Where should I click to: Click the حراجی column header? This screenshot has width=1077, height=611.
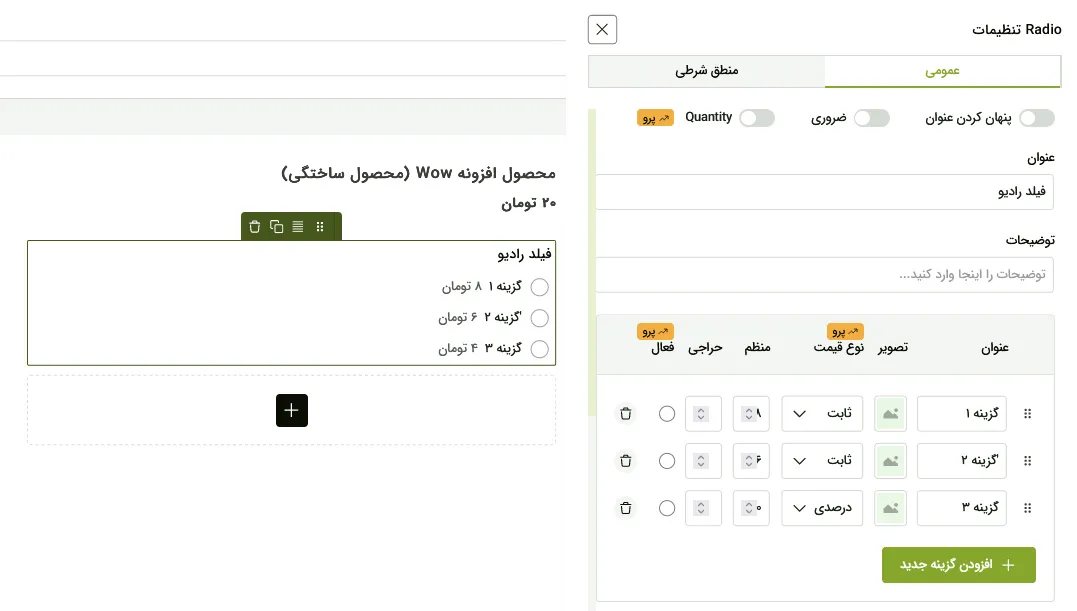pyautogui.click(x=705, y=347)
